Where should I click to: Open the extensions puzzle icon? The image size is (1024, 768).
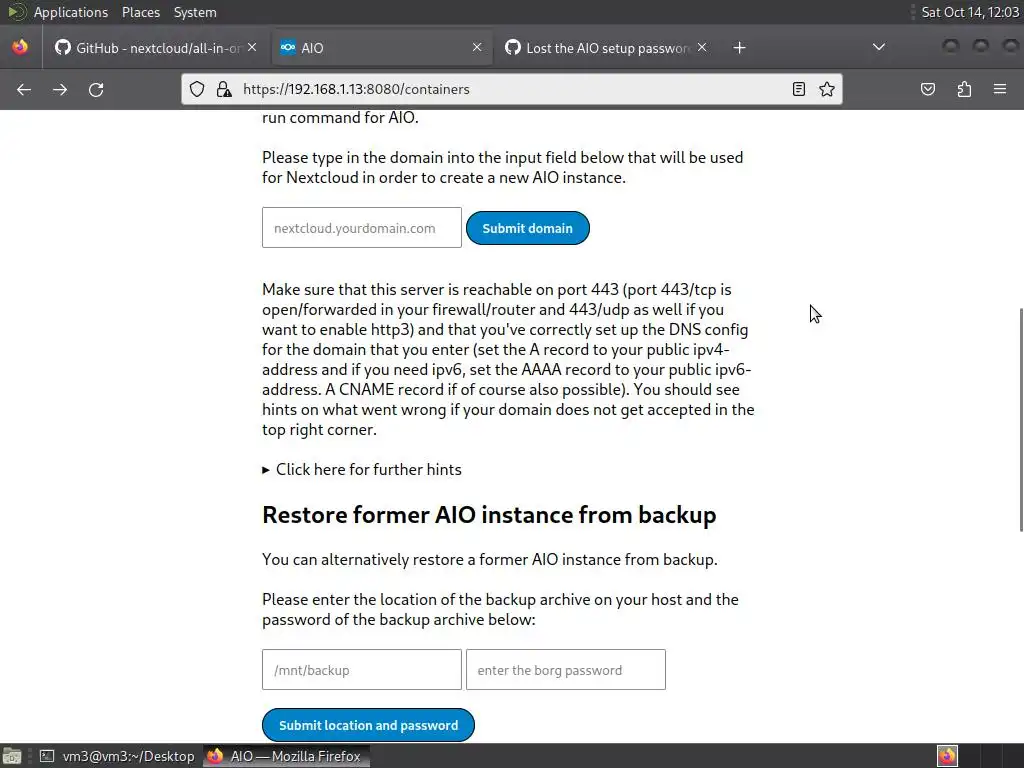964,89
